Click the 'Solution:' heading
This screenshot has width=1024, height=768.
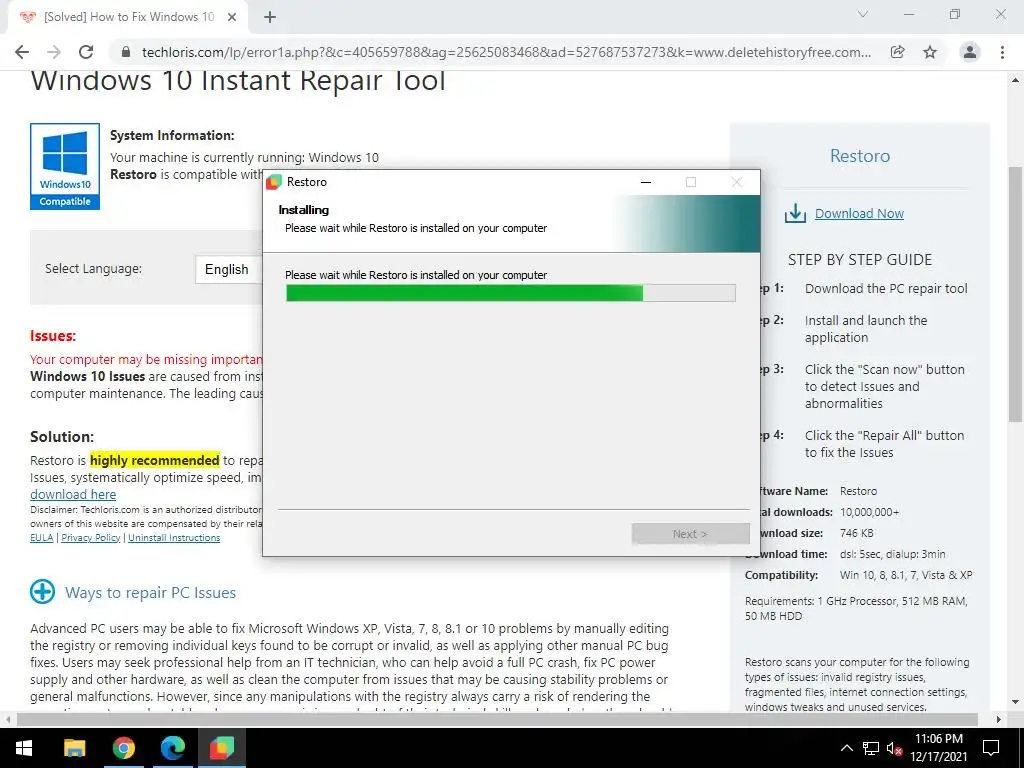tap(62, 436)
